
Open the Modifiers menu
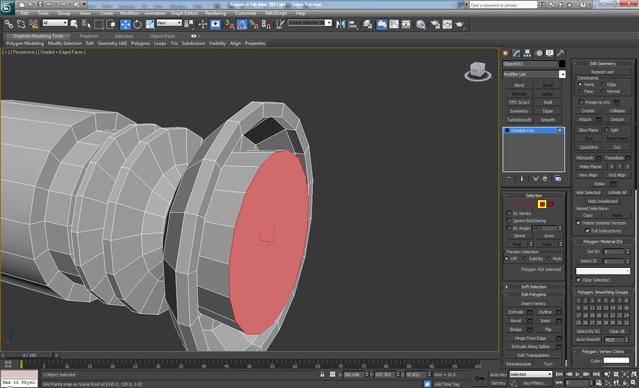click(x=130, y=13)
